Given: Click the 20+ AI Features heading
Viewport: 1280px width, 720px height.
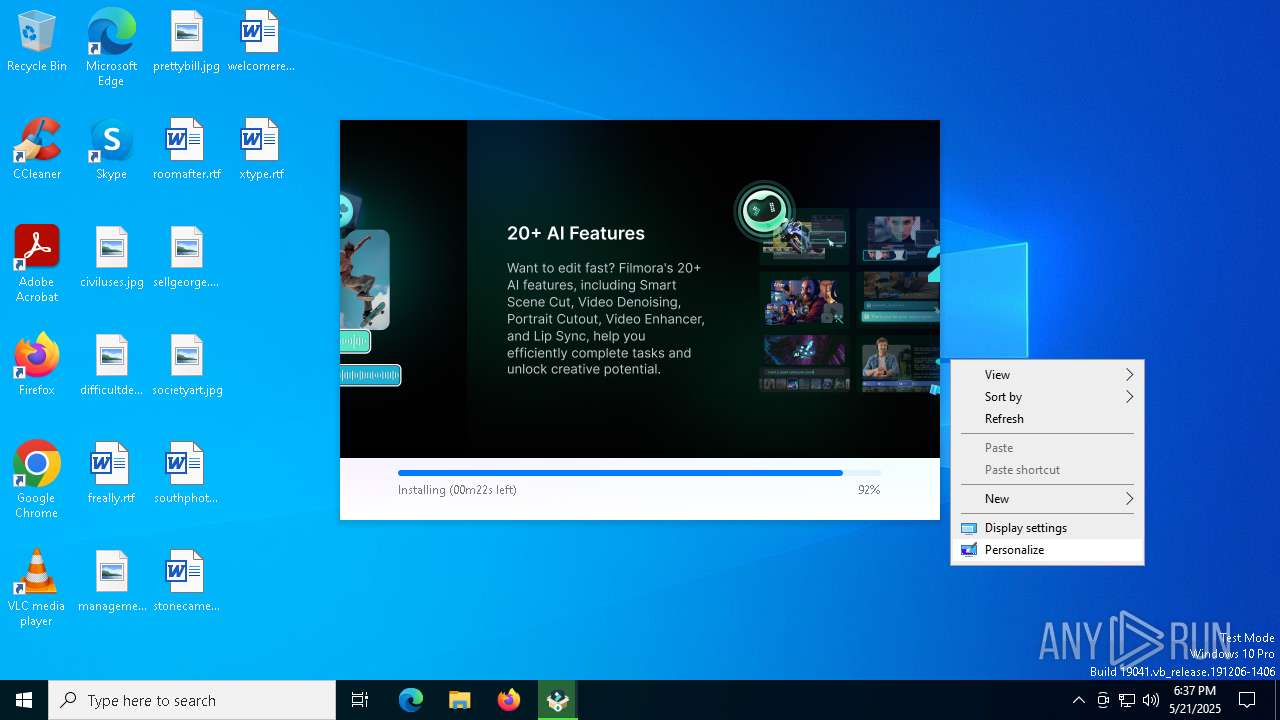Looking at the screenshot, I should 576,233.
